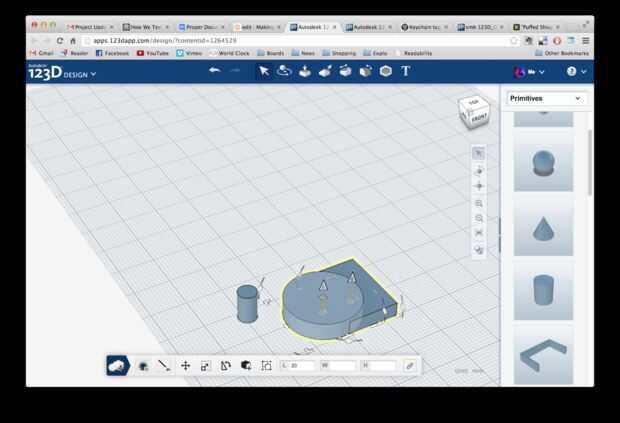Select the Text tool (T icon)
Image resolution: width=620 pixels, height=423 pixels.
click(406, 71)
